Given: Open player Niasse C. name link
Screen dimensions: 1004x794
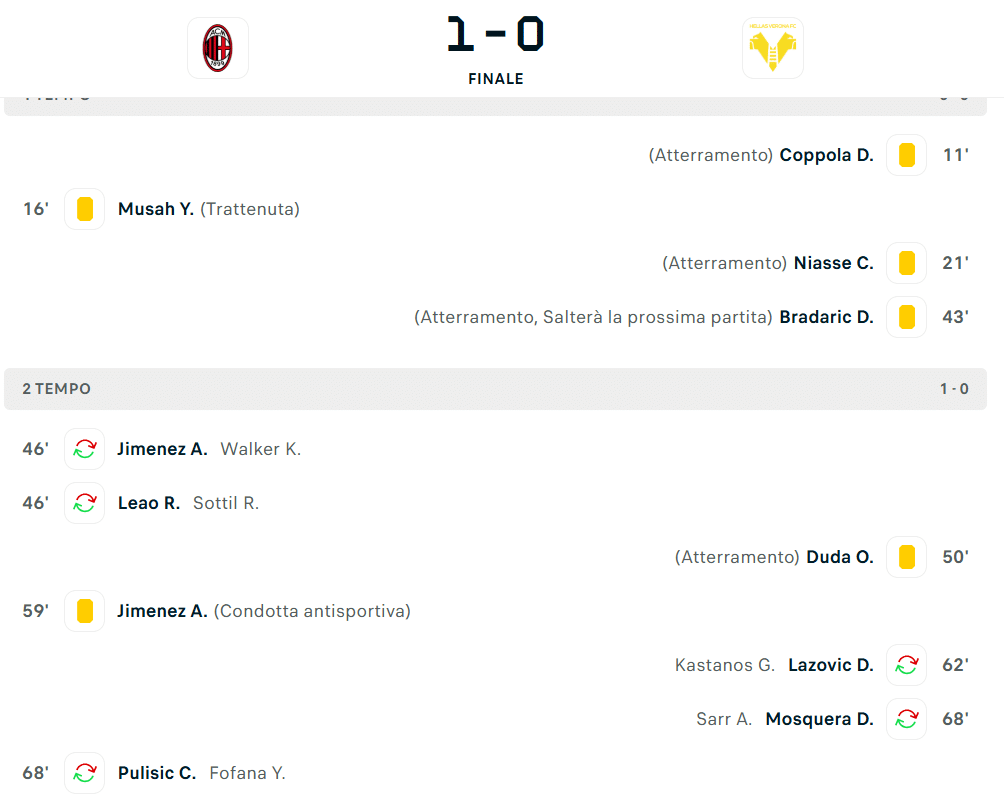Looking at the screenshot, I should [833, 263].
